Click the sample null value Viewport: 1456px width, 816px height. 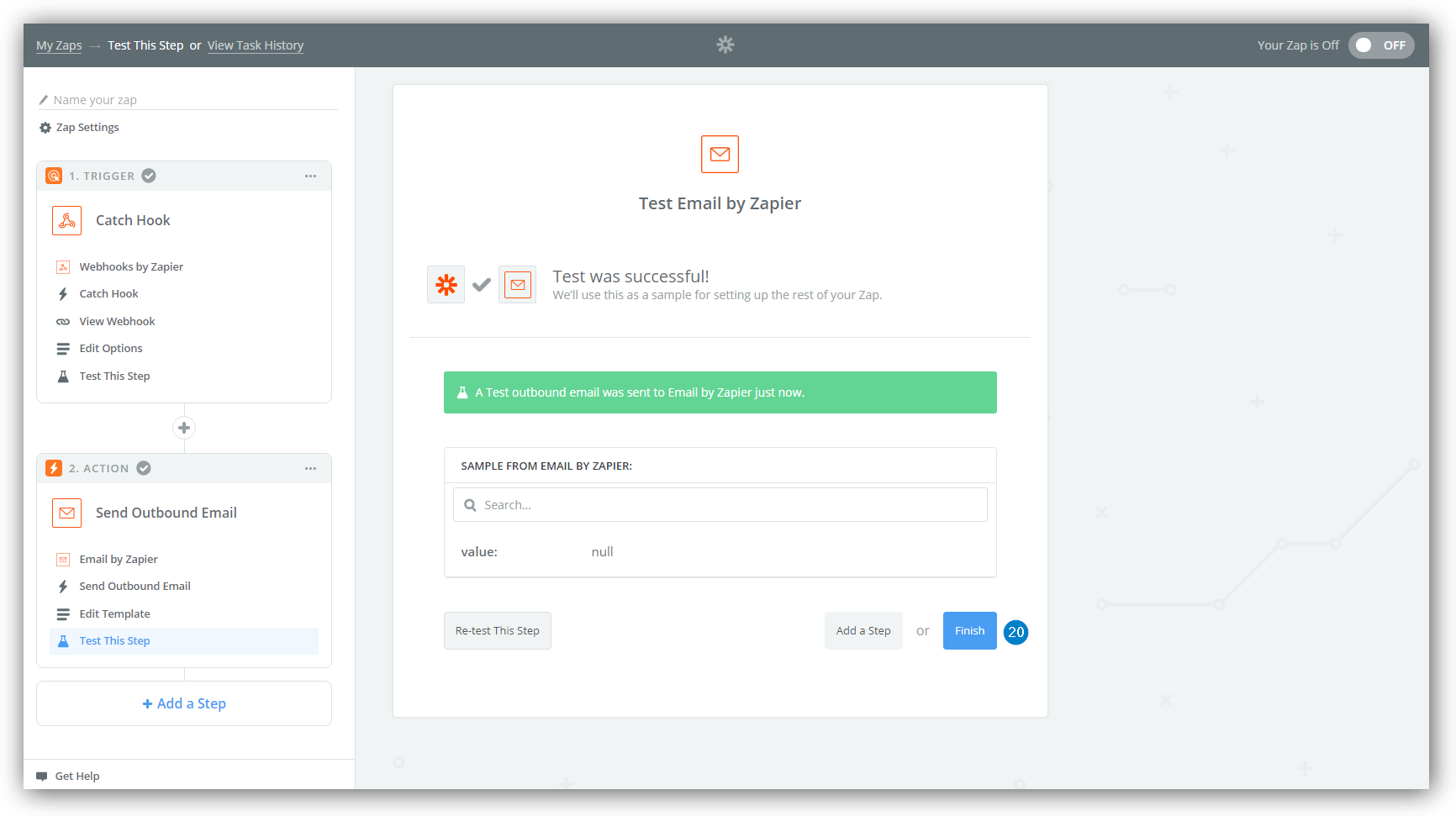pos(603,552)
